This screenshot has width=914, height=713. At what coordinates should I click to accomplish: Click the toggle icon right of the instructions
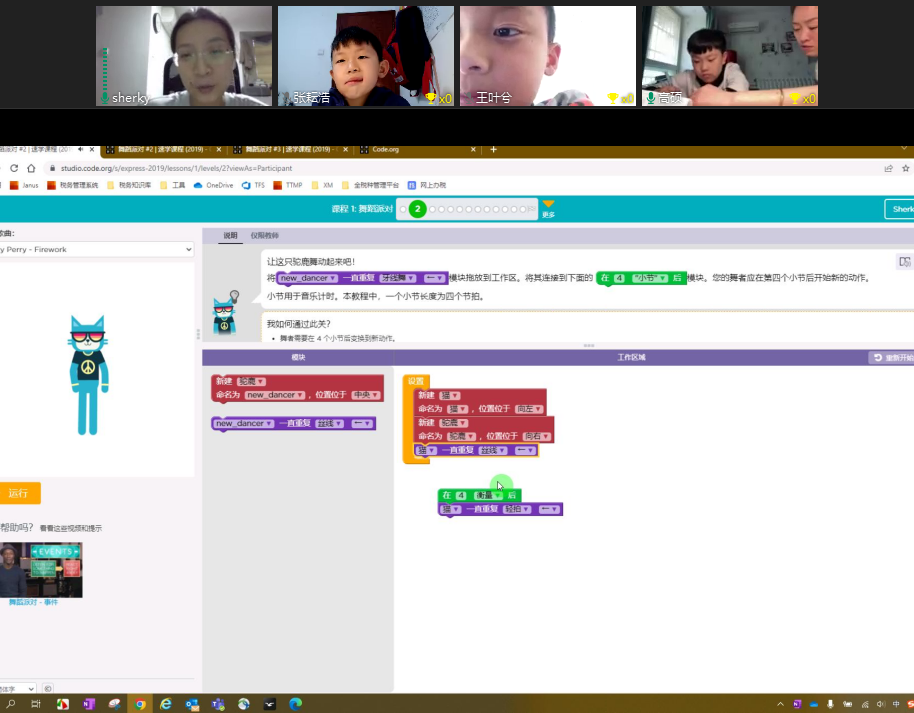click(x=904, y=262)
